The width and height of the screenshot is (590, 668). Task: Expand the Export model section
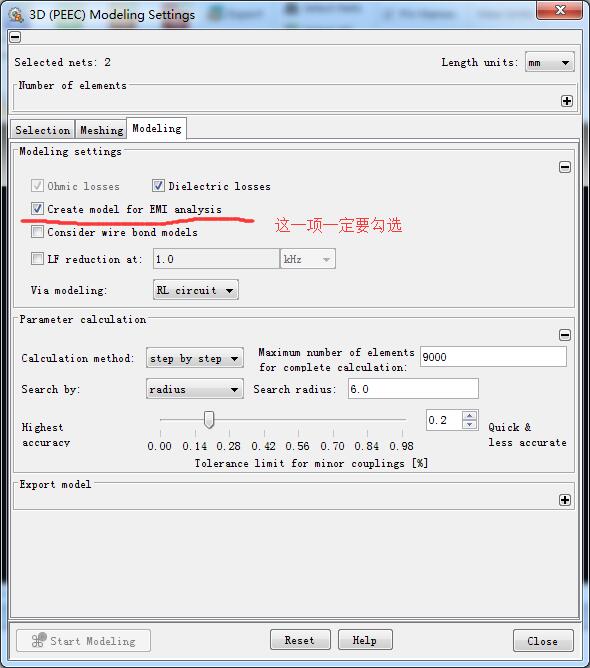(x=565, y=500)
